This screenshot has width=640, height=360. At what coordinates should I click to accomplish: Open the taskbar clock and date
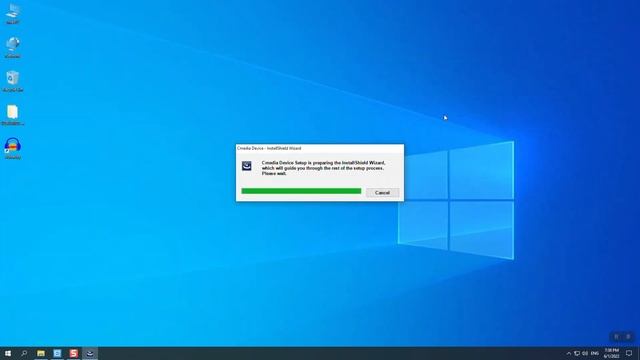point(611,353)
